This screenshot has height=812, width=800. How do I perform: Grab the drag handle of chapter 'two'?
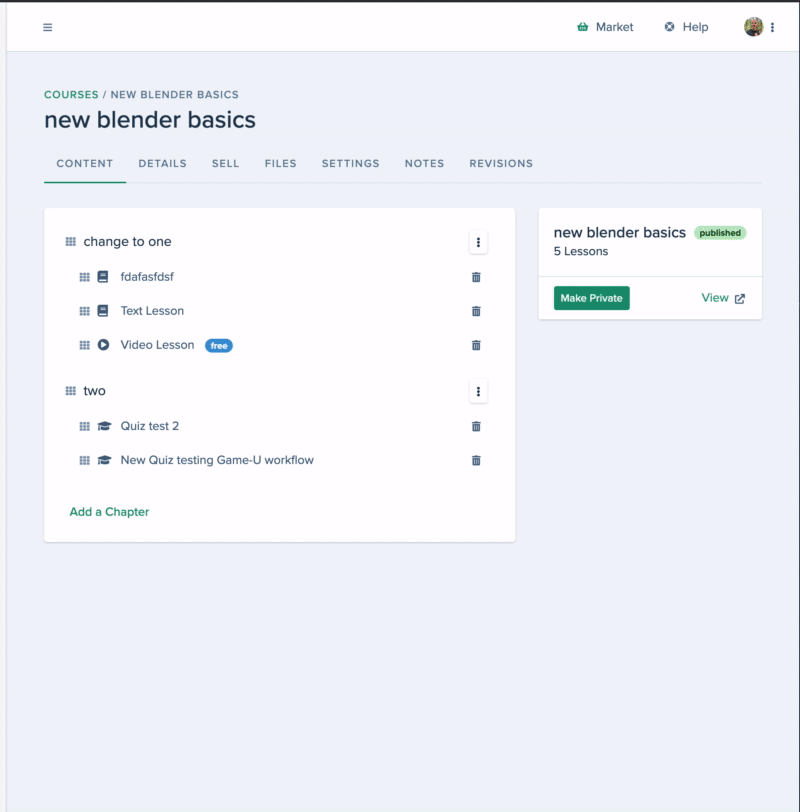point(70,390)
